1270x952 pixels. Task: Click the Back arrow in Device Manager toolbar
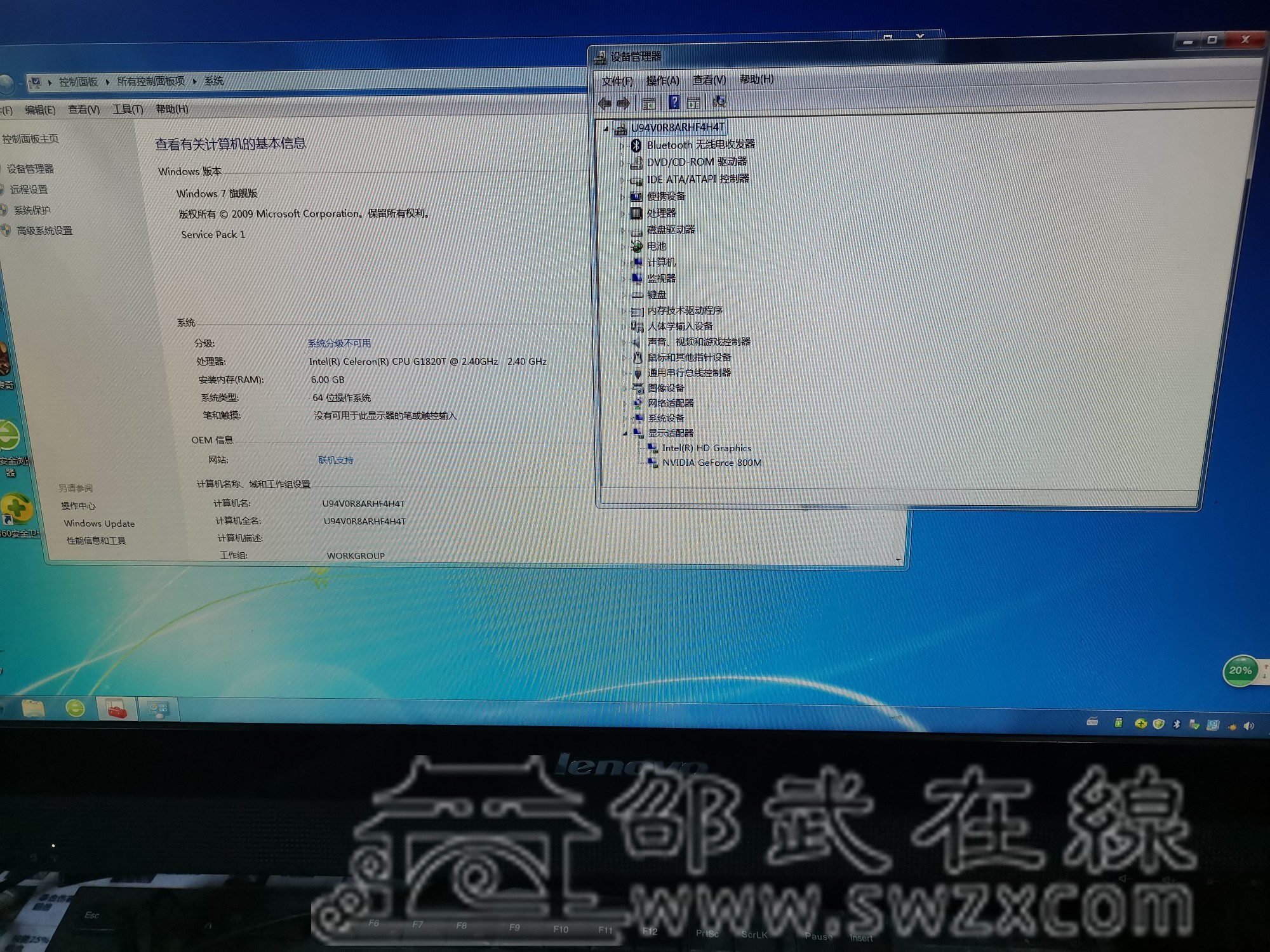605,103
